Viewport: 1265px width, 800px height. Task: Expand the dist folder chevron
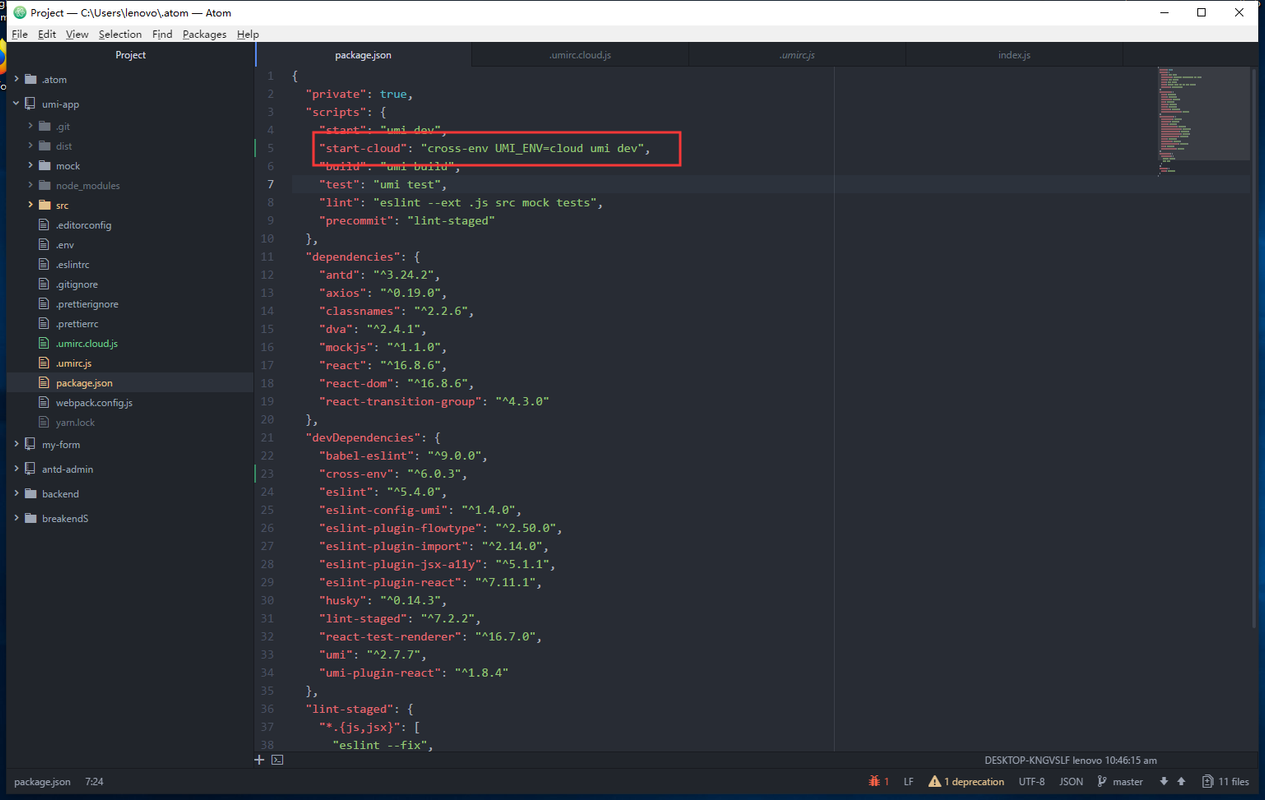point(30,146)
